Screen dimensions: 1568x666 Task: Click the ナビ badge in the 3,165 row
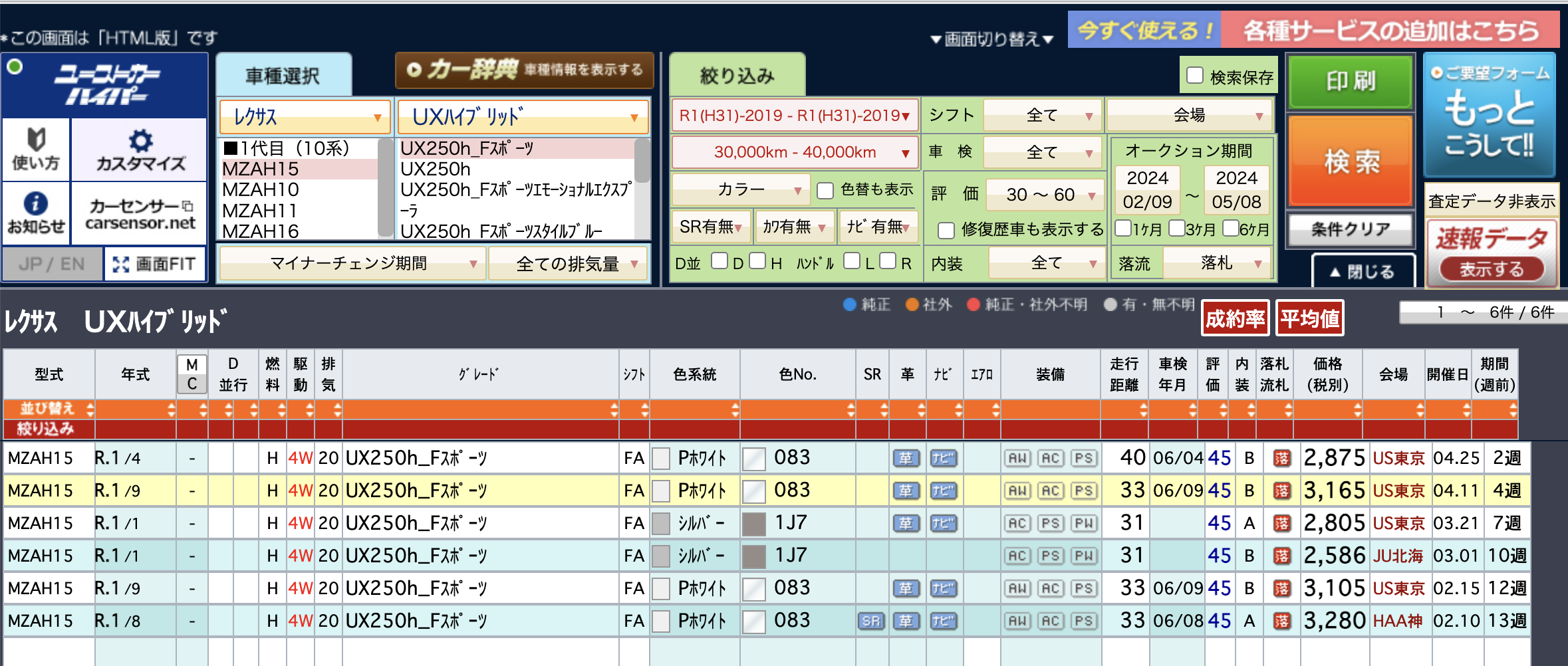click(944, 491)
